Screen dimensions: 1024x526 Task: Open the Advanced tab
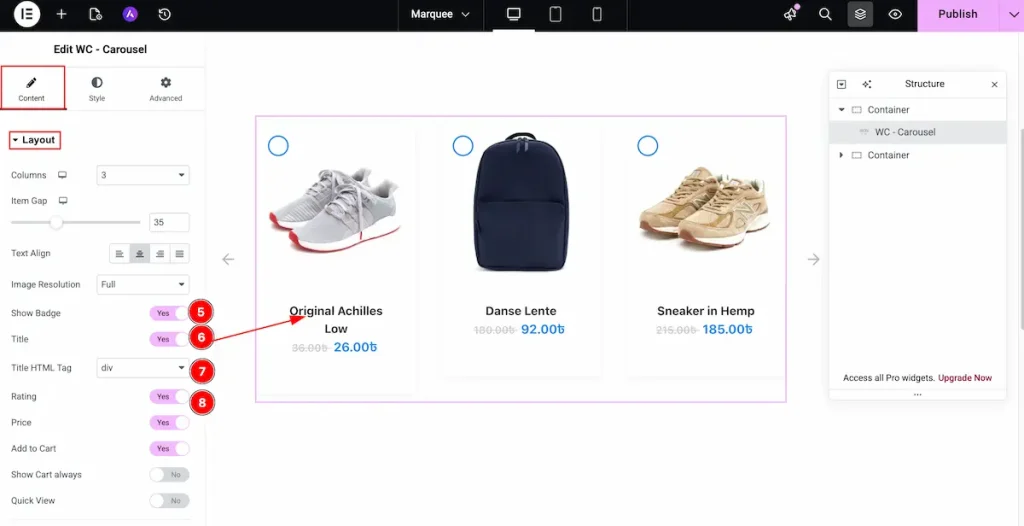pyautogui.click(x=166, y=89)
